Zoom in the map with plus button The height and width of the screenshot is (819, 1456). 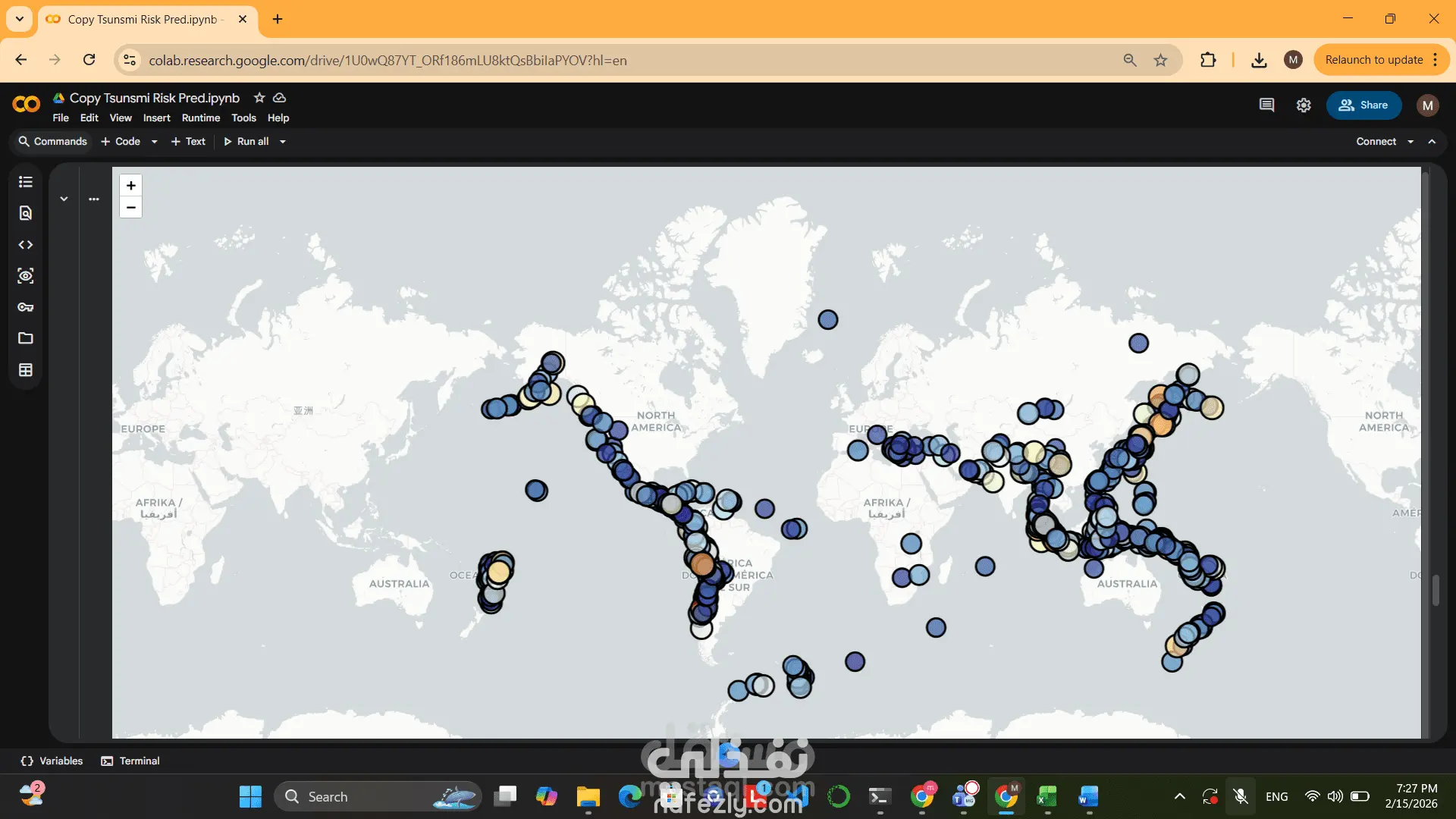coord(131,186)
